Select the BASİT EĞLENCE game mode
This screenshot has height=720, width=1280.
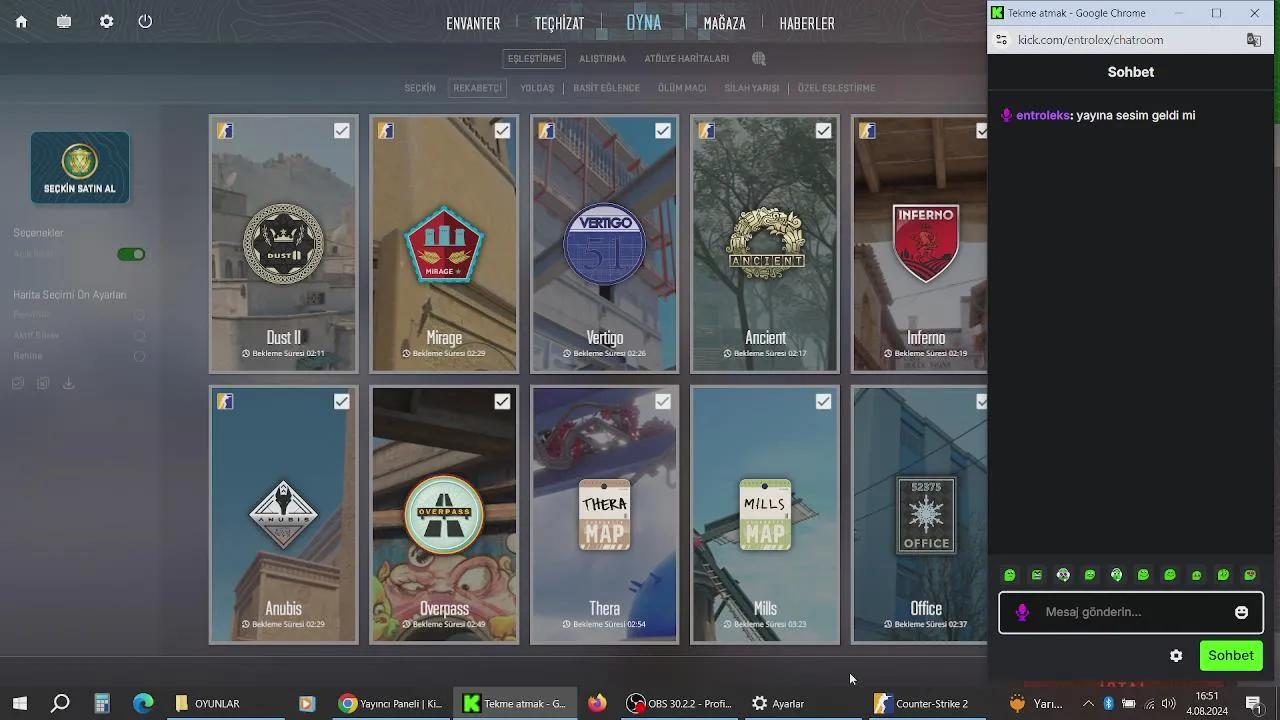(x=606, y=88)
